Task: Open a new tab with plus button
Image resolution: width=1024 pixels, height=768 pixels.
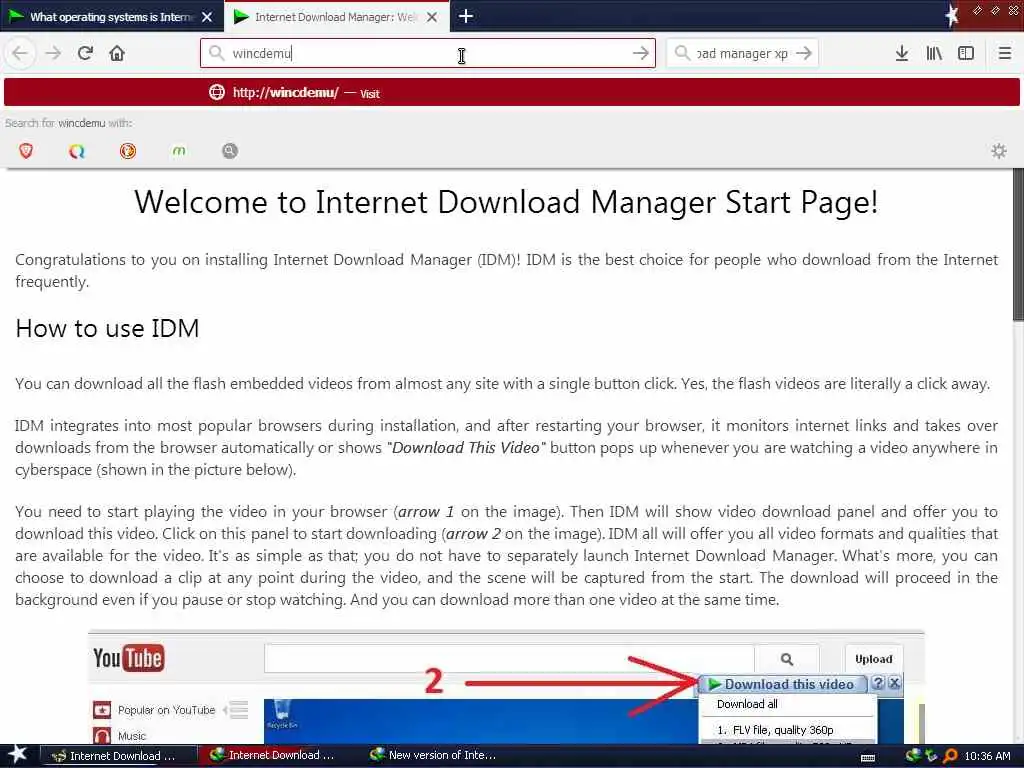Action: 466,16
